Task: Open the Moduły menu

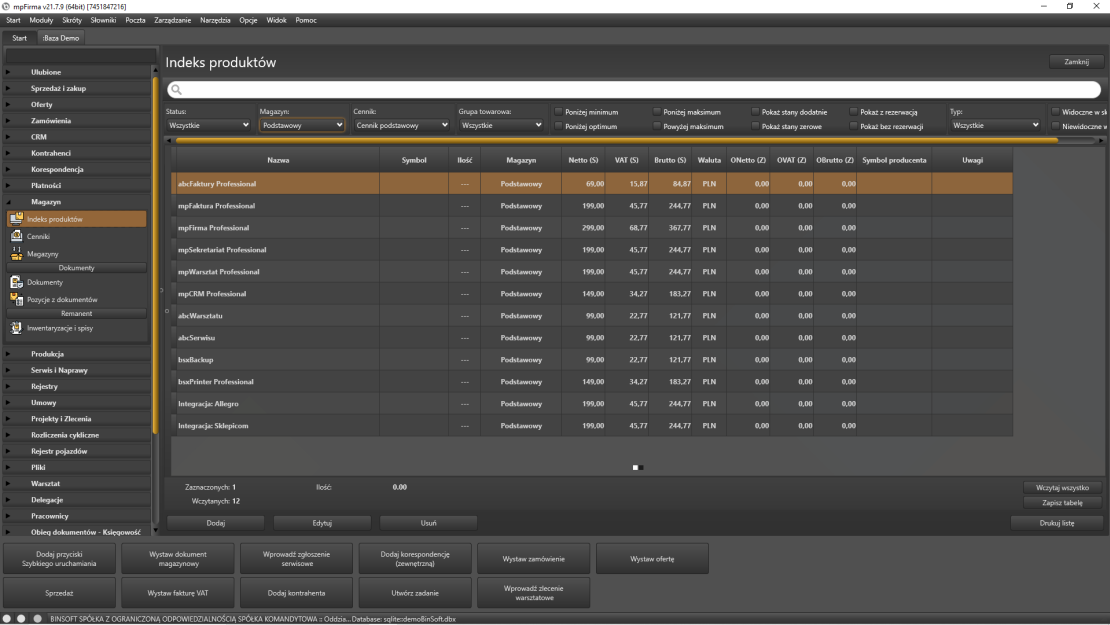Action: 41,21
